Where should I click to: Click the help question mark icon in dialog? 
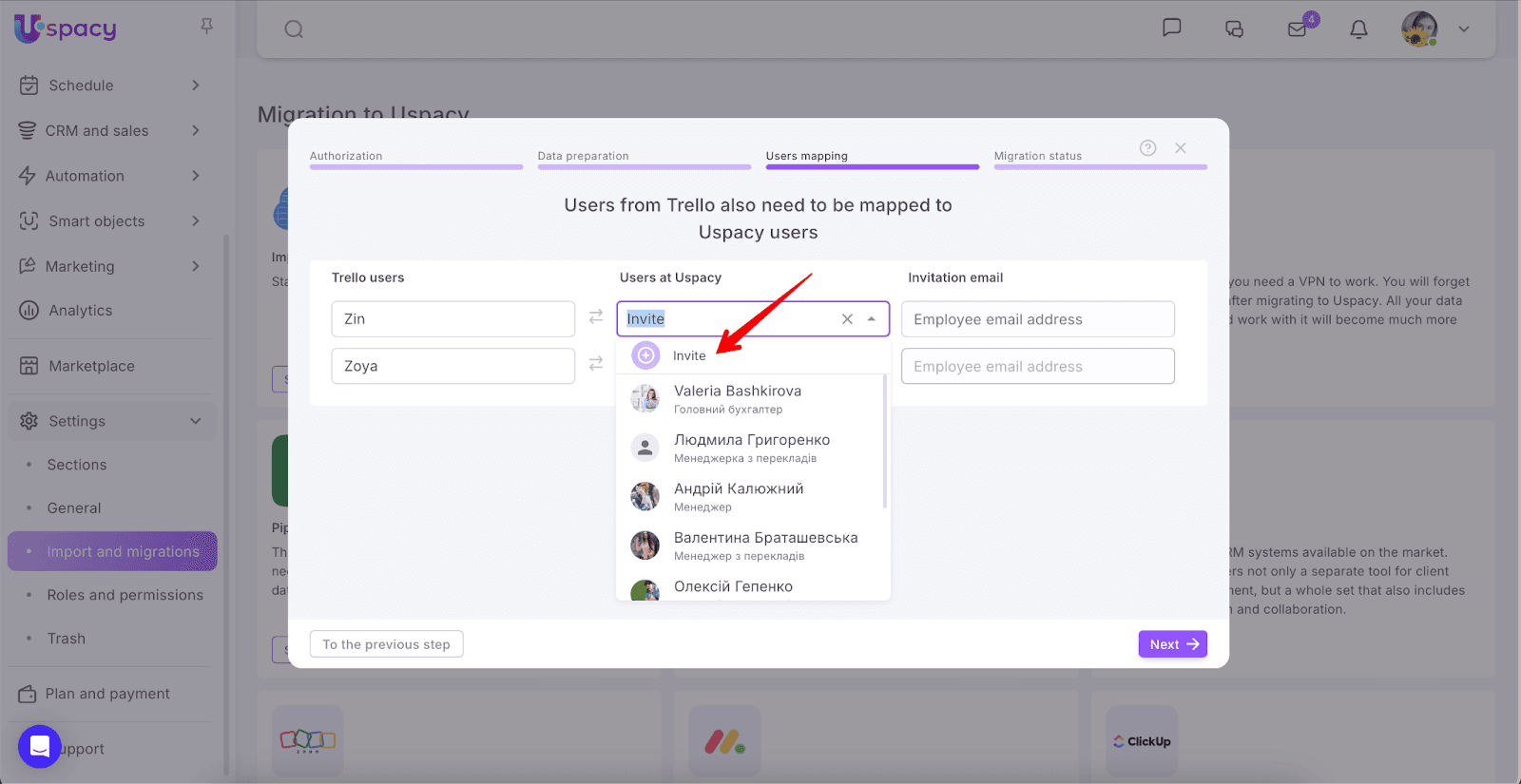coord(1147,148)
